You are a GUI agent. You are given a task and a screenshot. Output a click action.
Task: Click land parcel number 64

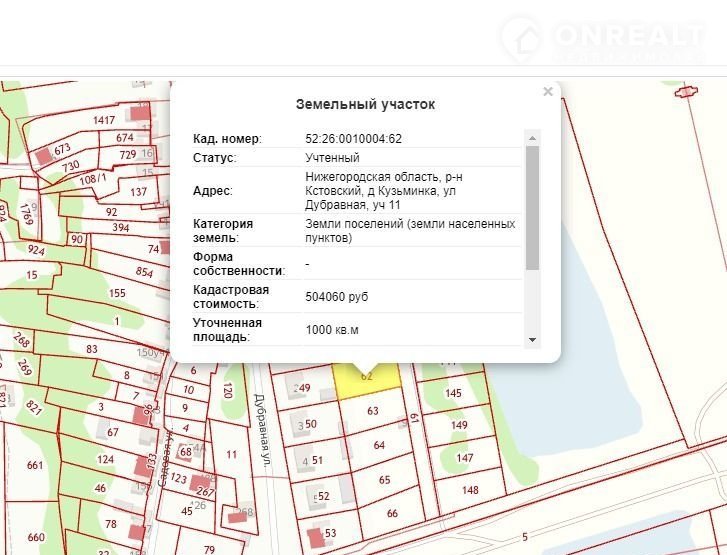pos(379,445)
